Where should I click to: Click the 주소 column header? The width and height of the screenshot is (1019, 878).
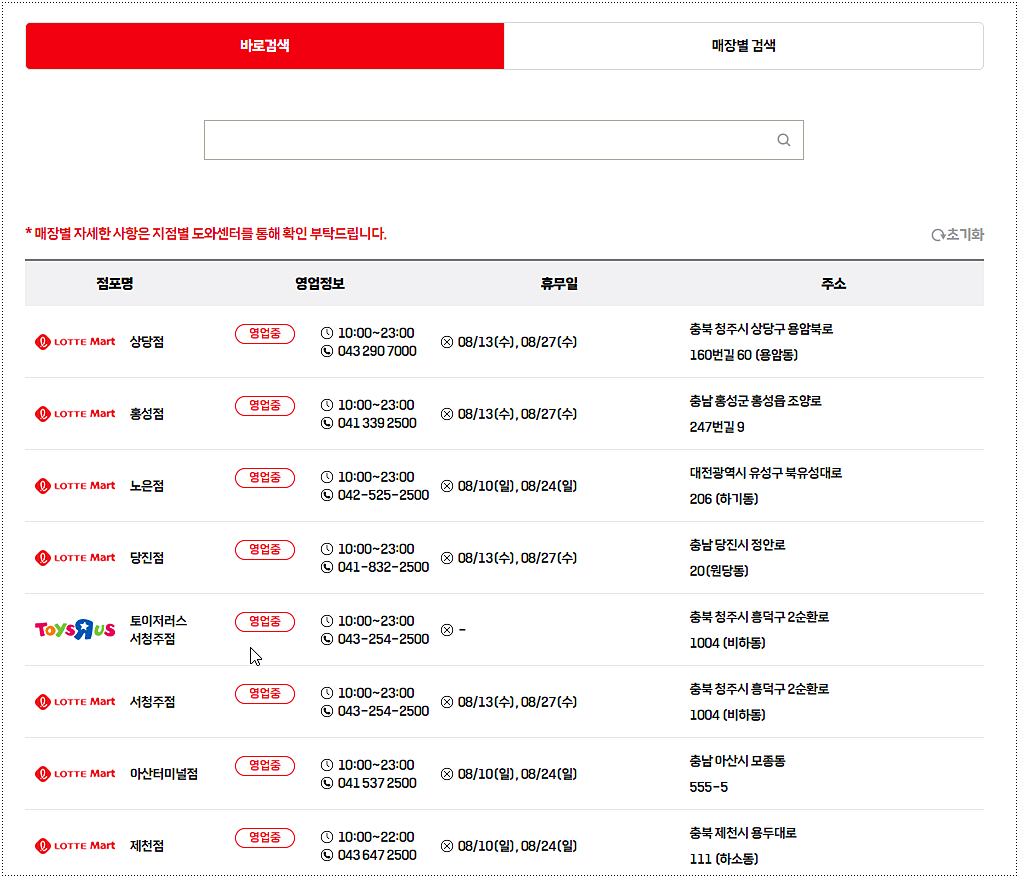(x=833, y=284)
